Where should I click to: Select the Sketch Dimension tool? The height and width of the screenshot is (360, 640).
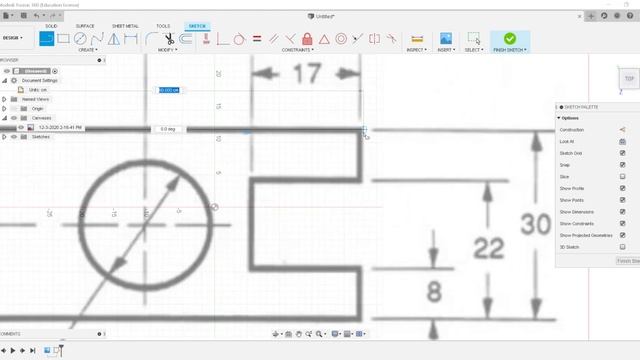131,39
